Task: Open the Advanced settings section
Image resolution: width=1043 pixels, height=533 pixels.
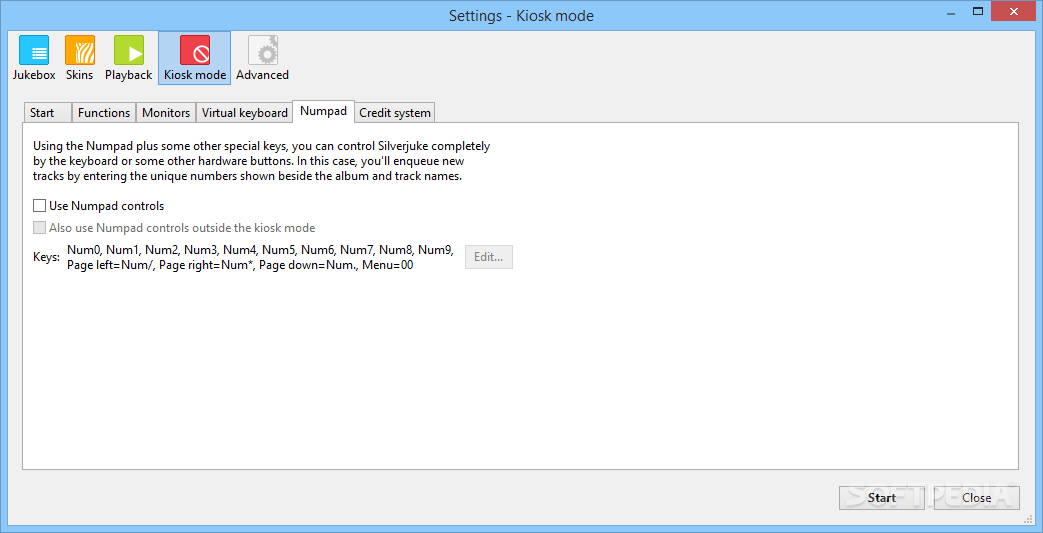Action: coord(263,58)
